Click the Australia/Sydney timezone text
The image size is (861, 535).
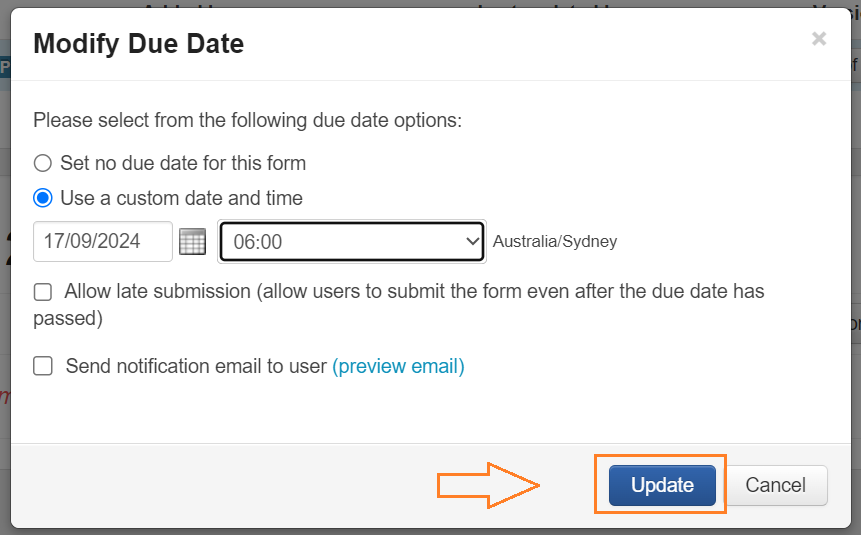555,242
